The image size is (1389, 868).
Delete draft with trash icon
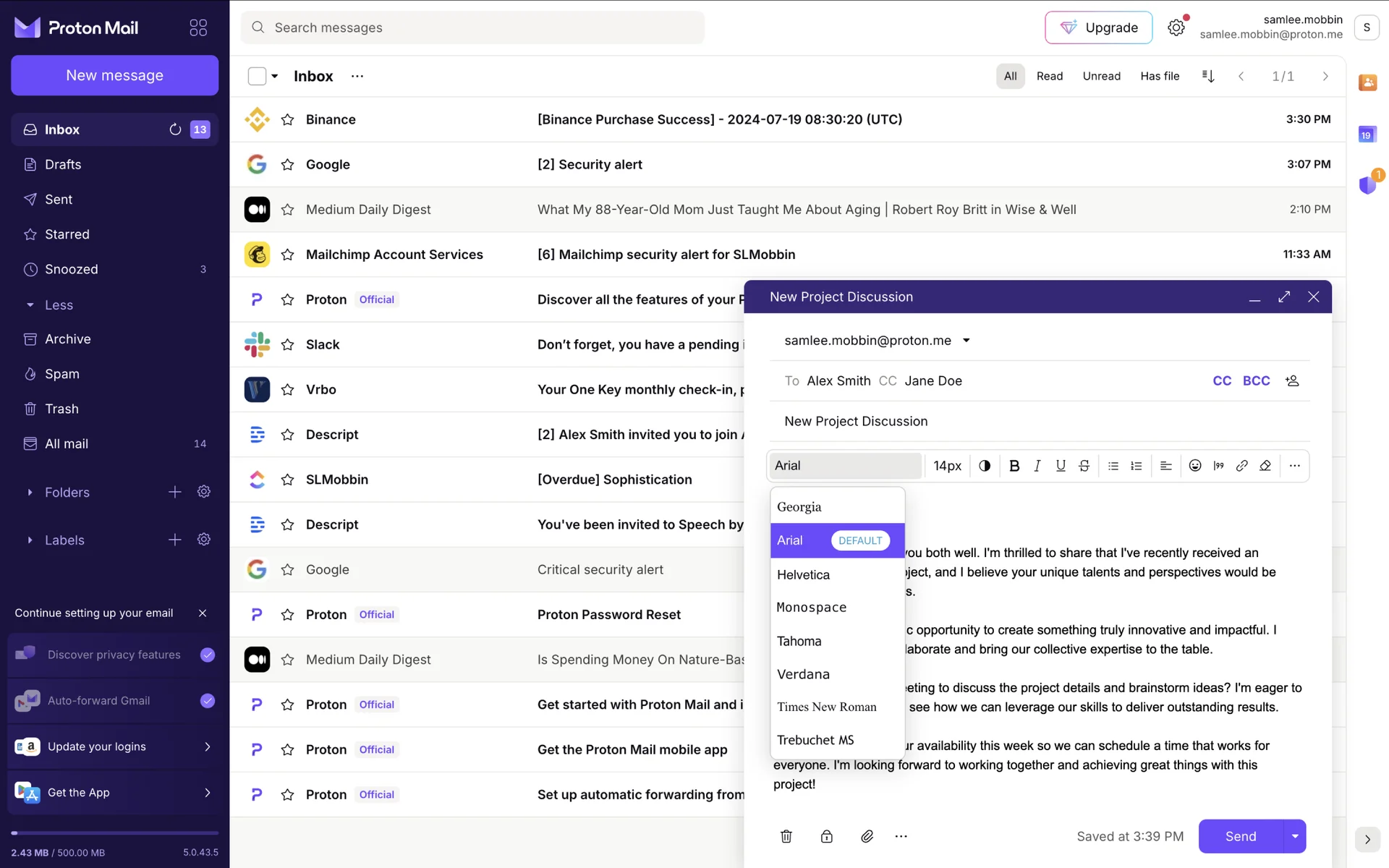pyautogui.click(x=786, y=836)
